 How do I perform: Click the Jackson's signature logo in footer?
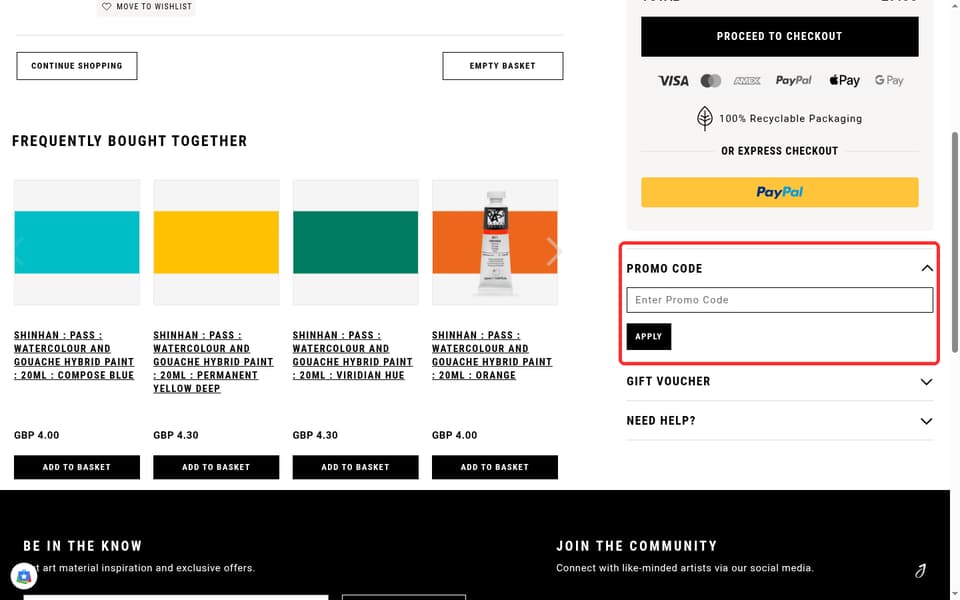tap(920, 571)
